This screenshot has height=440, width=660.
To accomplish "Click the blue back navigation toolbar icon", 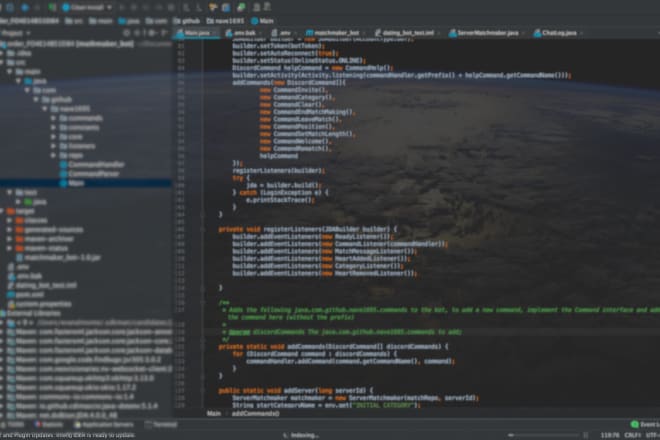I will [25, 7].
